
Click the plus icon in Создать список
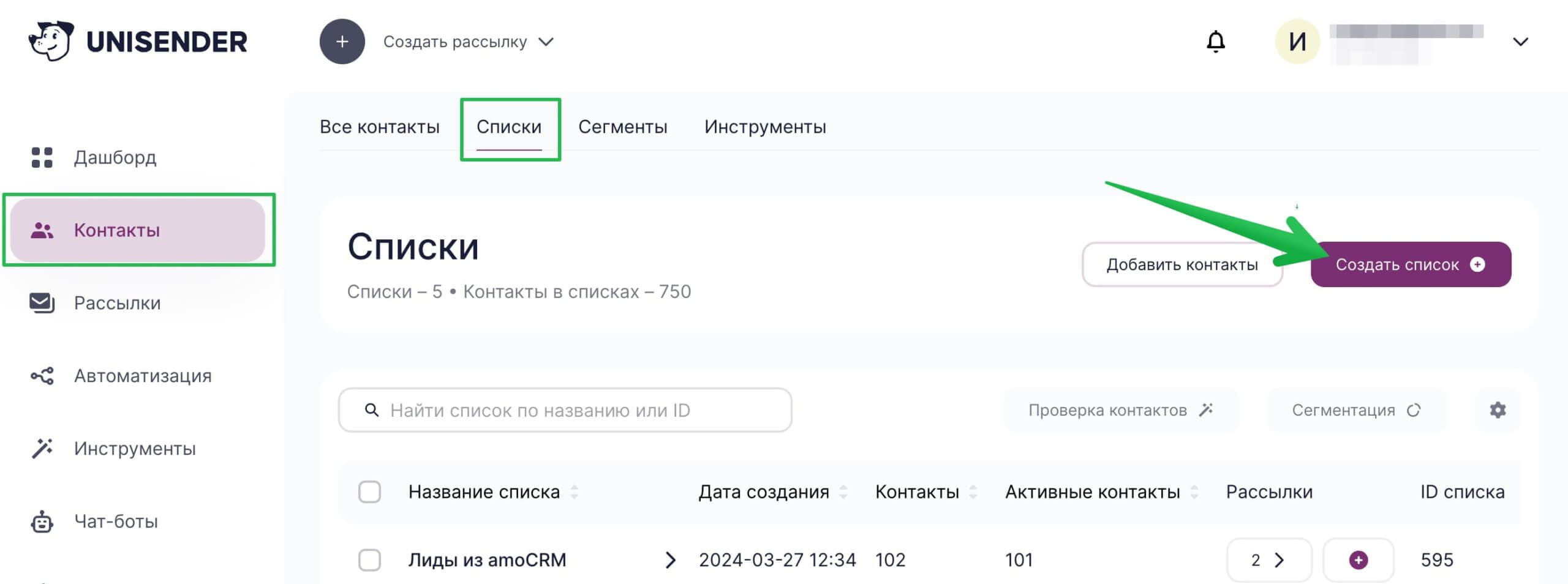(1477, 264)
